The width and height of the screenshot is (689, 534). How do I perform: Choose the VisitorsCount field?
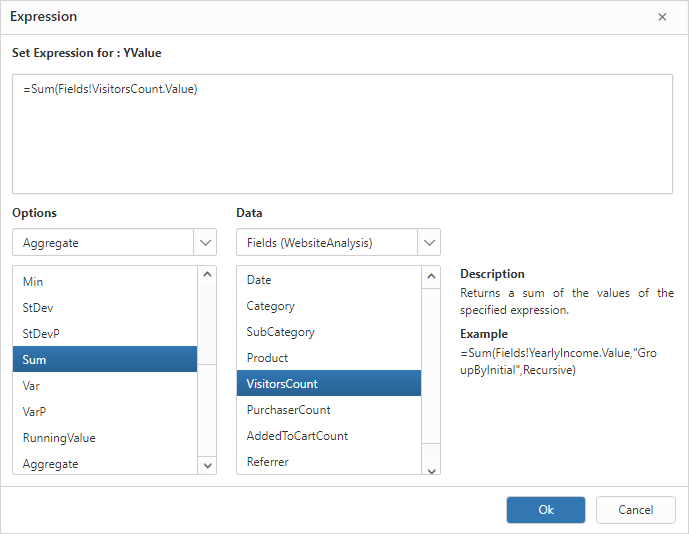tap(329, 383)
